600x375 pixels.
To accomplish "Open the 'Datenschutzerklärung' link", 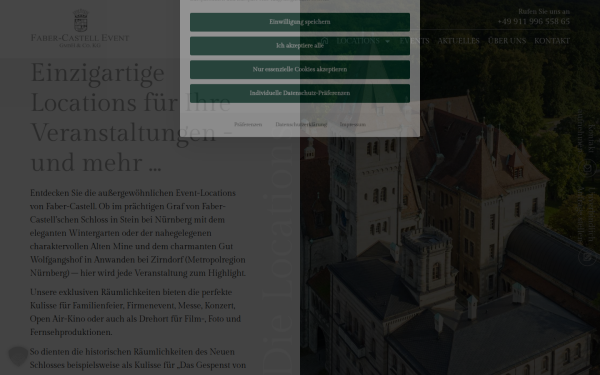I will click(x=301, y=124).
